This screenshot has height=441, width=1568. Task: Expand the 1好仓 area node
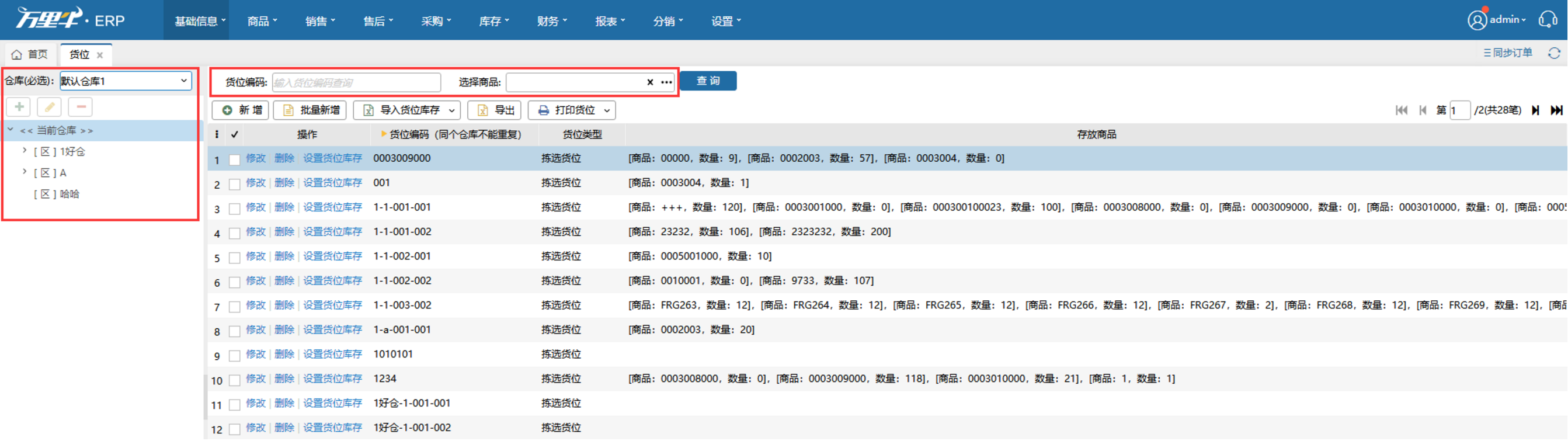point(25,151)
